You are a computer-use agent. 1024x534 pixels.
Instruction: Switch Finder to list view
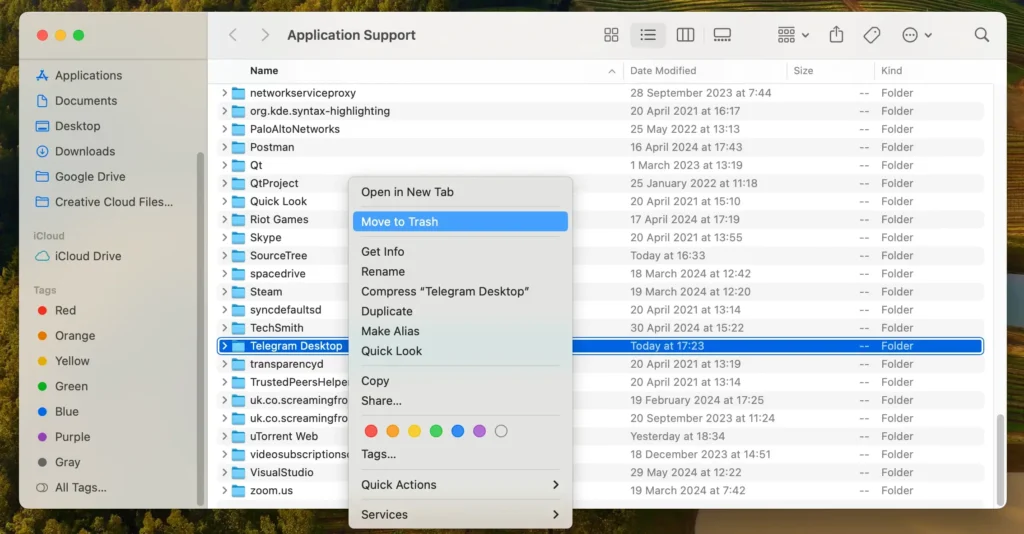648,35
